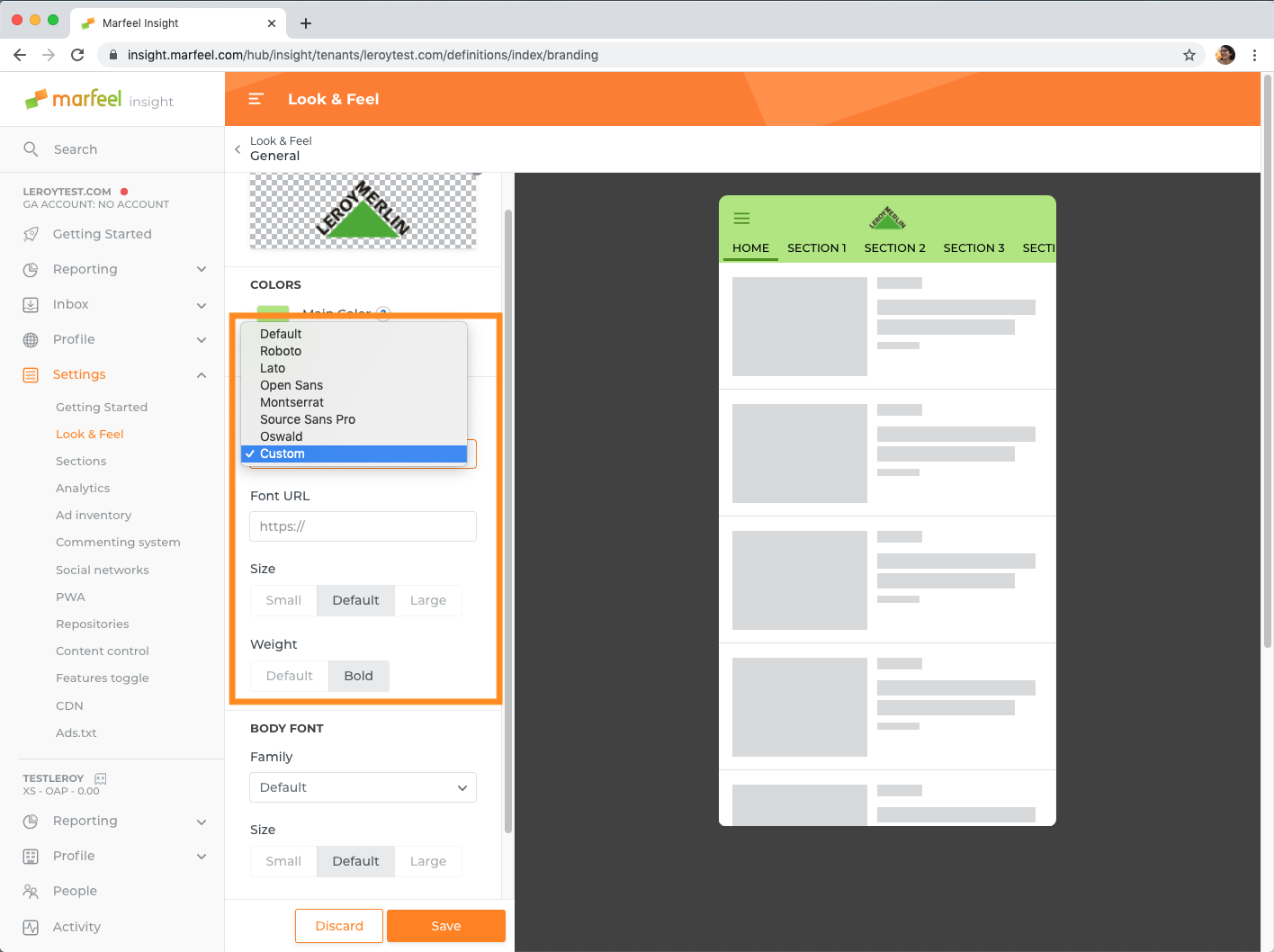1274x952 pixels.
Task: Click the People icon
Action: point(31,891)
